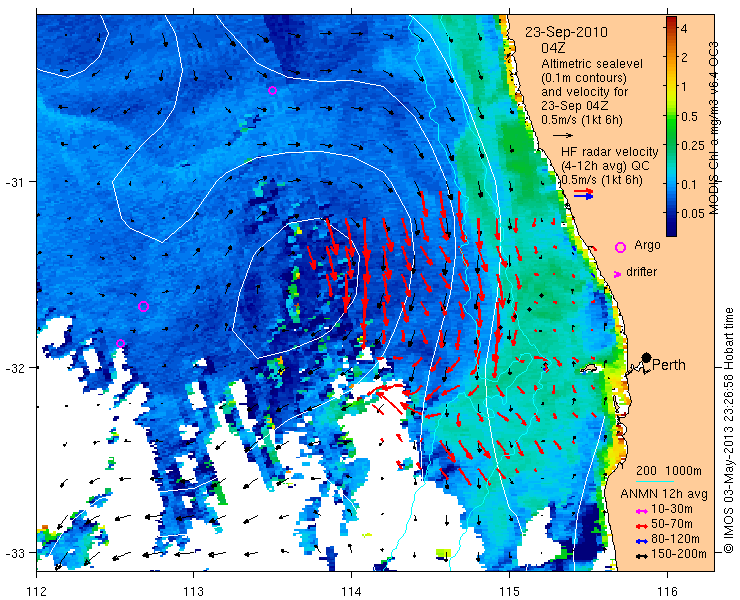Click the '50-70m' depth label

click(x=672, y=524)
